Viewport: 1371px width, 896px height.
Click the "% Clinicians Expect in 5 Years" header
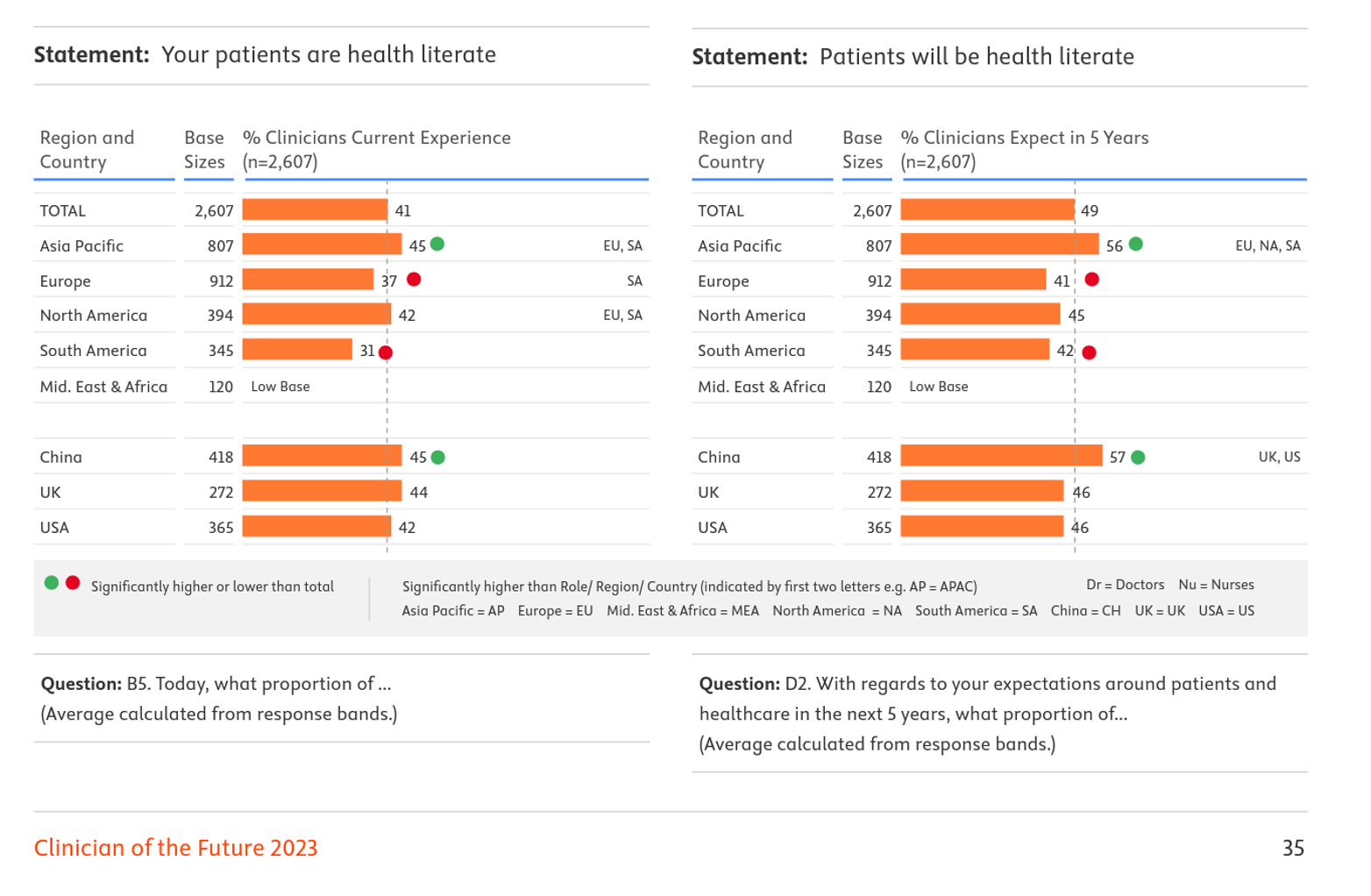1024,138
